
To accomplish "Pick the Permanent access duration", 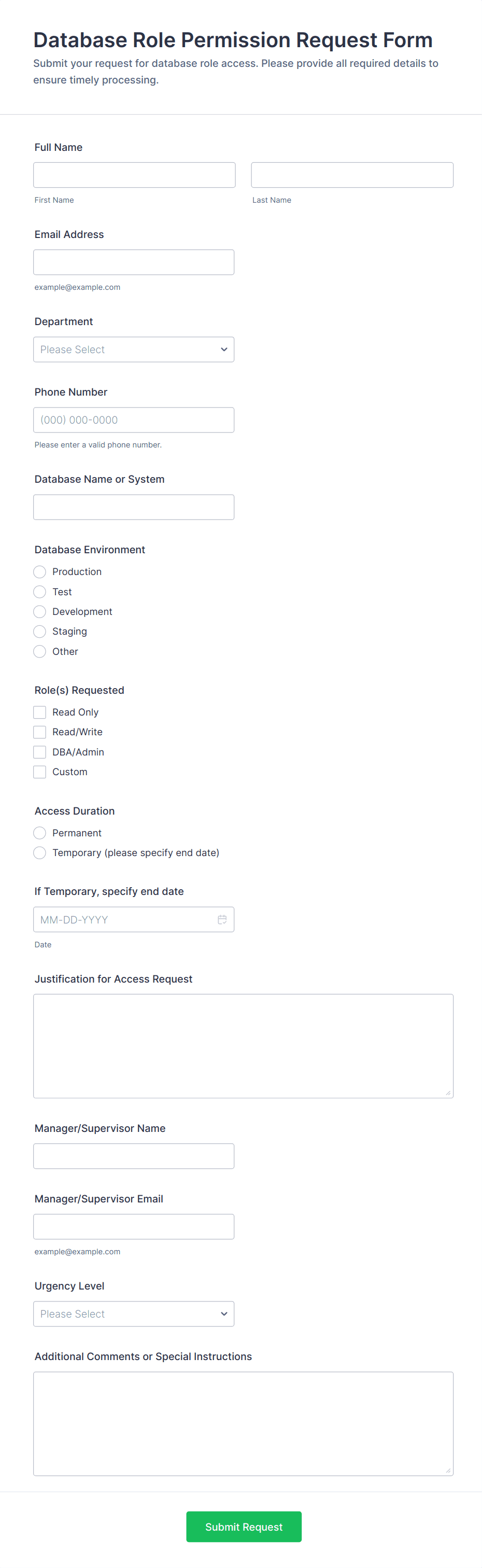I will (x=39, y=833).
